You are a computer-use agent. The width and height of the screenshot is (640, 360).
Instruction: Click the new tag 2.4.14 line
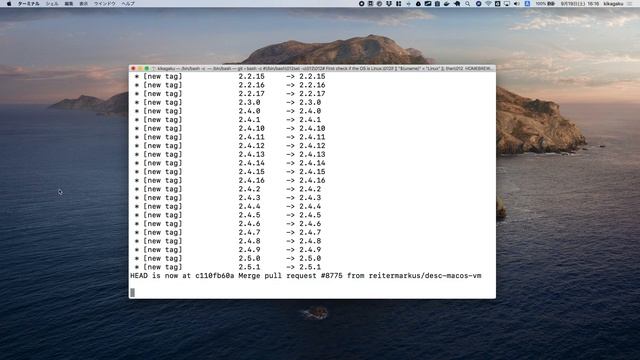click(230, 163)
